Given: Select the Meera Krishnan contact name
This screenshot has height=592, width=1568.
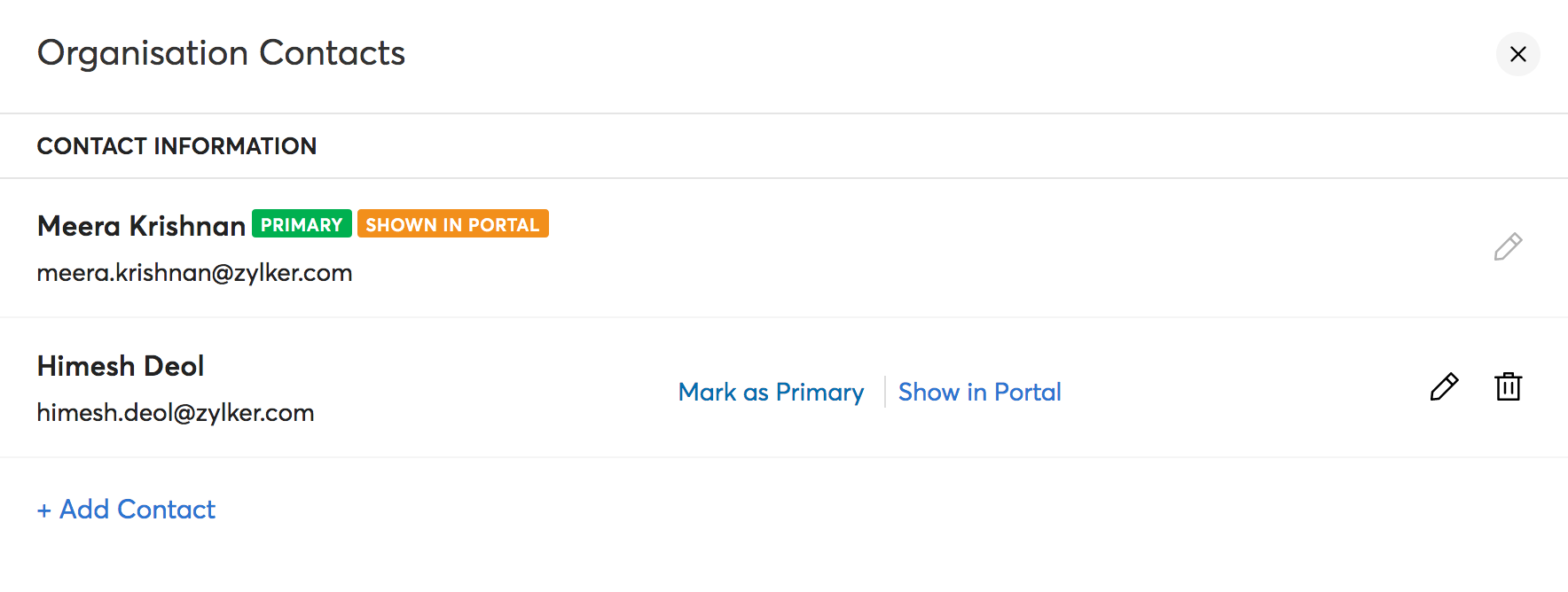Looking at the screenshot, I should coord(141,226).
